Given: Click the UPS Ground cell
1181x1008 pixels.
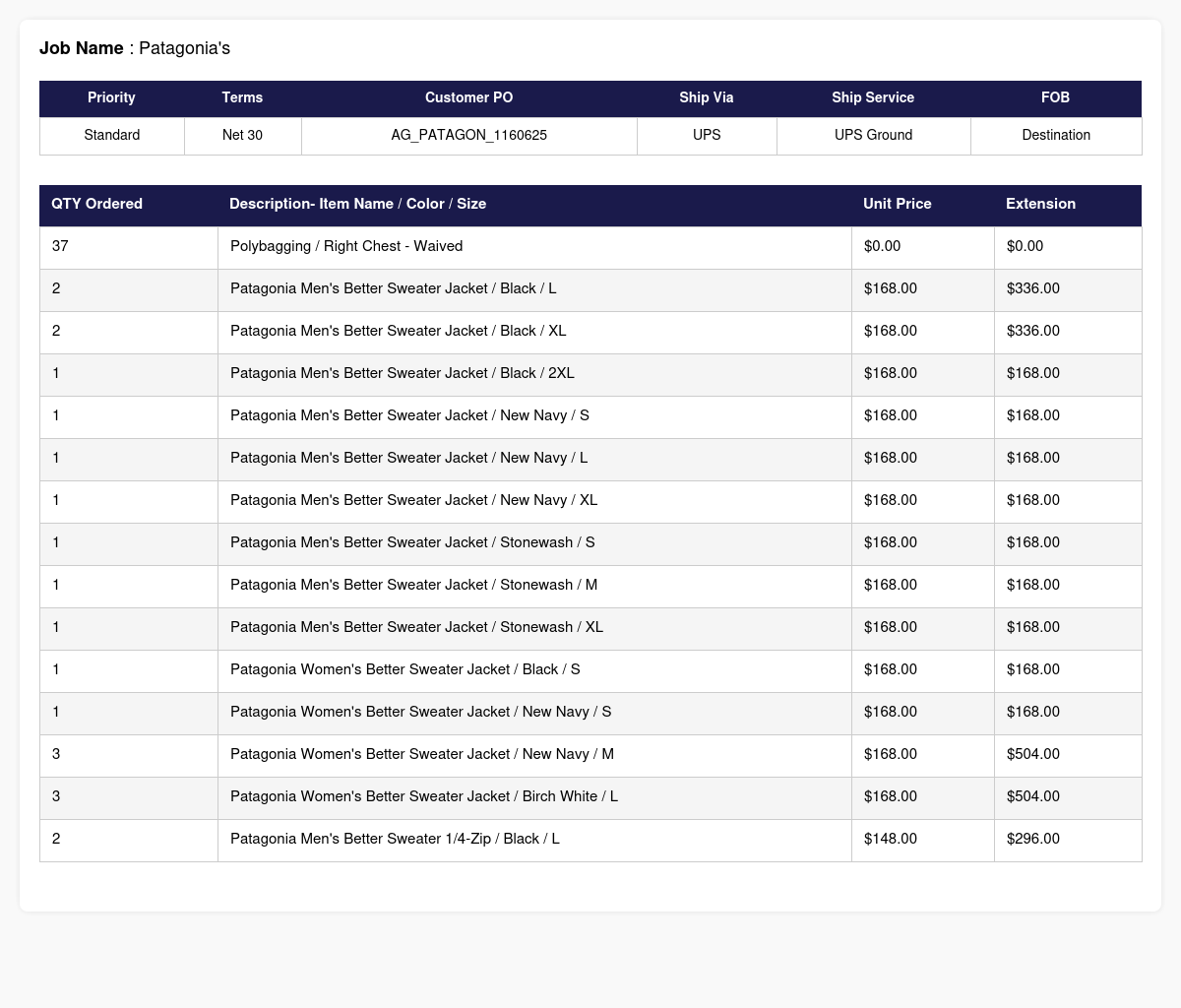Looking at the screenshot, I should point(873,136).
